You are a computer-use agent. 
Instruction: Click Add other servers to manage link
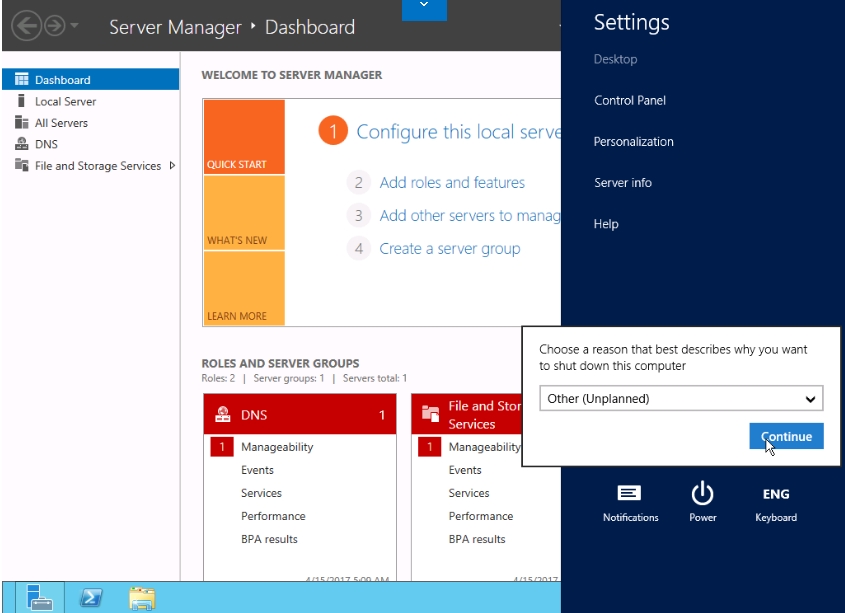tap(470, 216)
